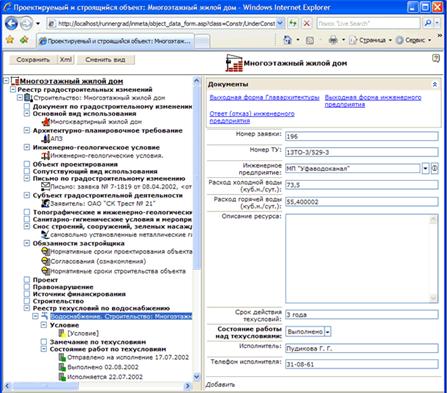Image resolution: width=447 pixels, height=393 pixels.
Task: Collapse Реестр градостроительных изменений node
Action: (13, 89)
